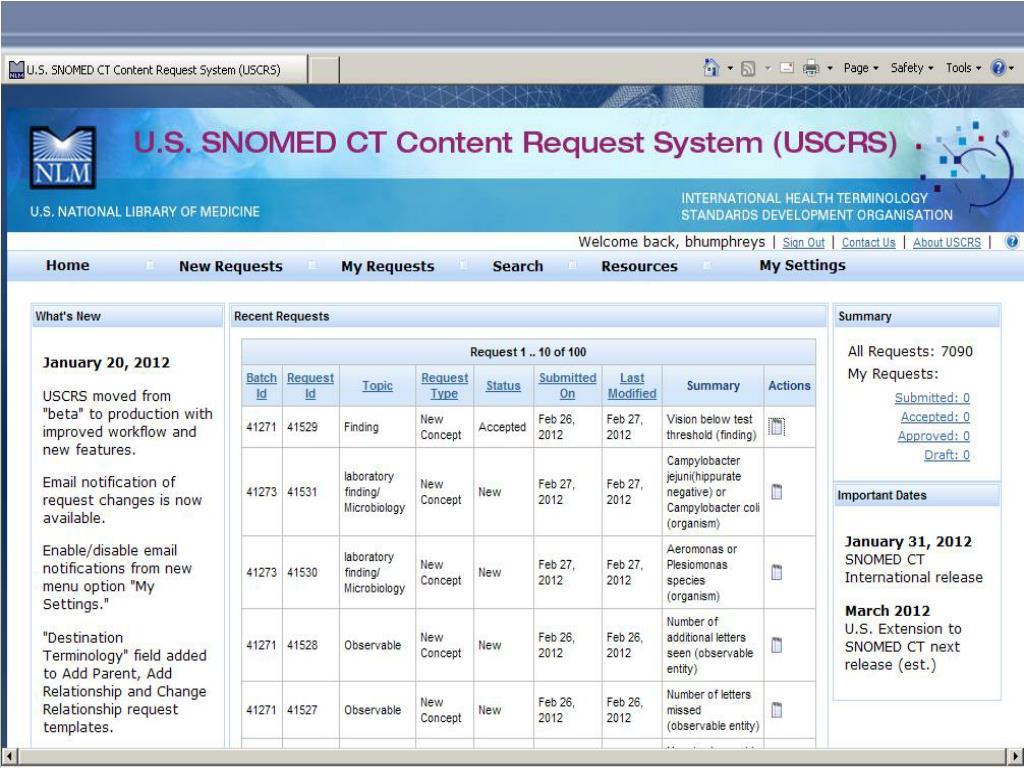Click the 'January 31, 2012' important date heading

coord(908,541)
